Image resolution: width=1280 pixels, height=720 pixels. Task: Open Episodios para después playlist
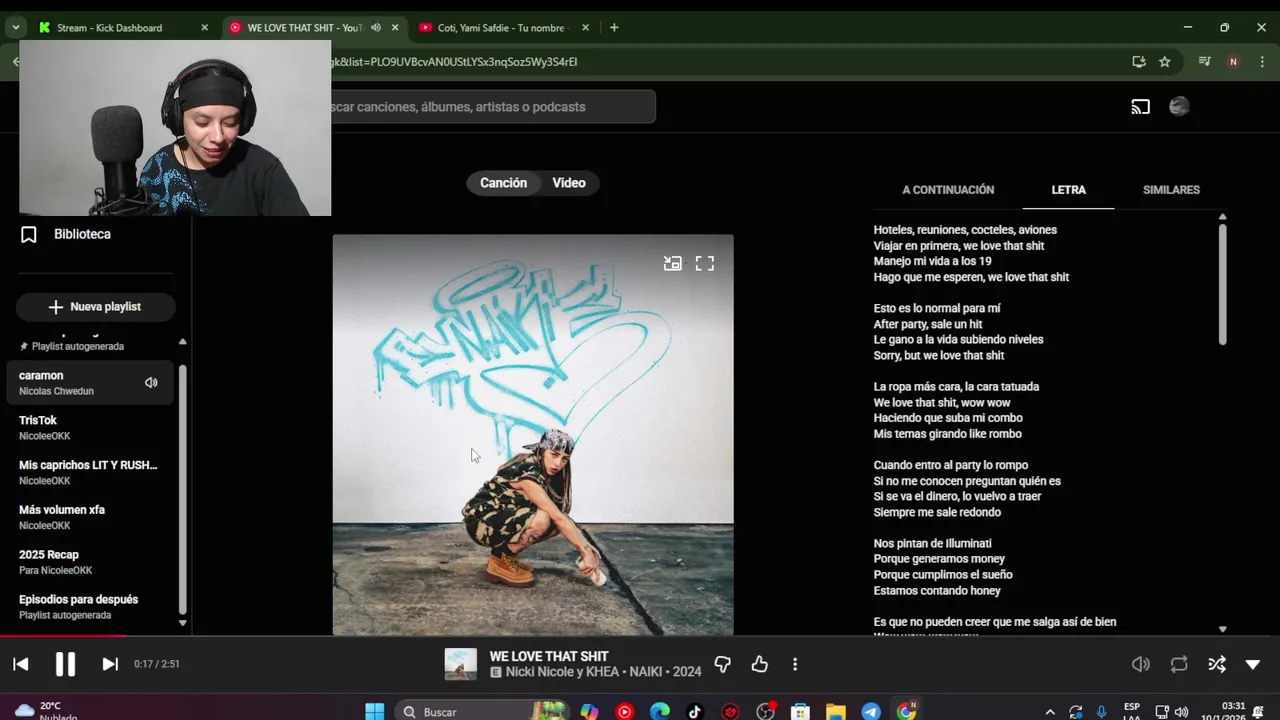(x=90, y=607)
